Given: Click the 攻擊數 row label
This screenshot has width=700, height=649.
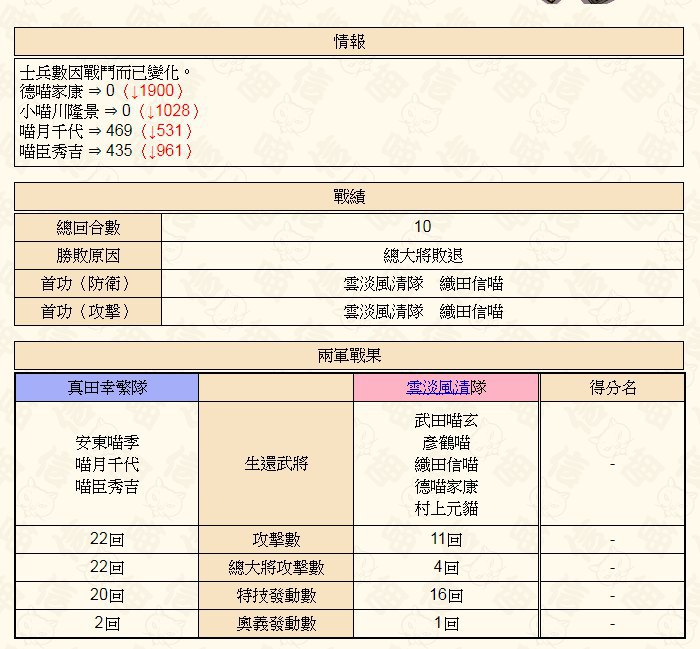Looking at the screenshot, I should (276, 540).
